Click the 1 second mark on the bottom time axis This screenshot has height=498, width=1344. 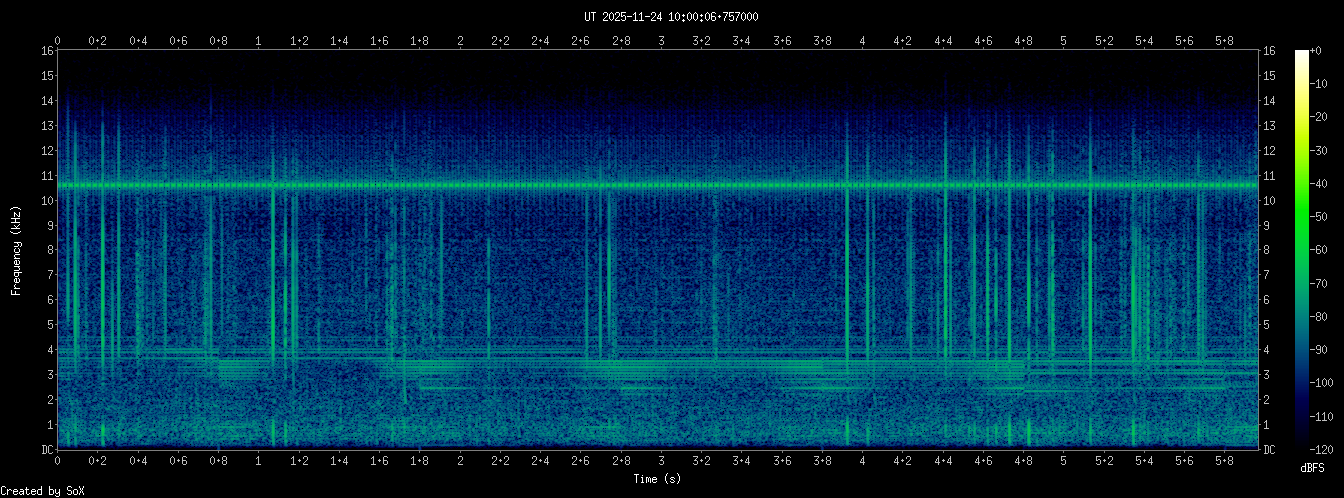259,461
